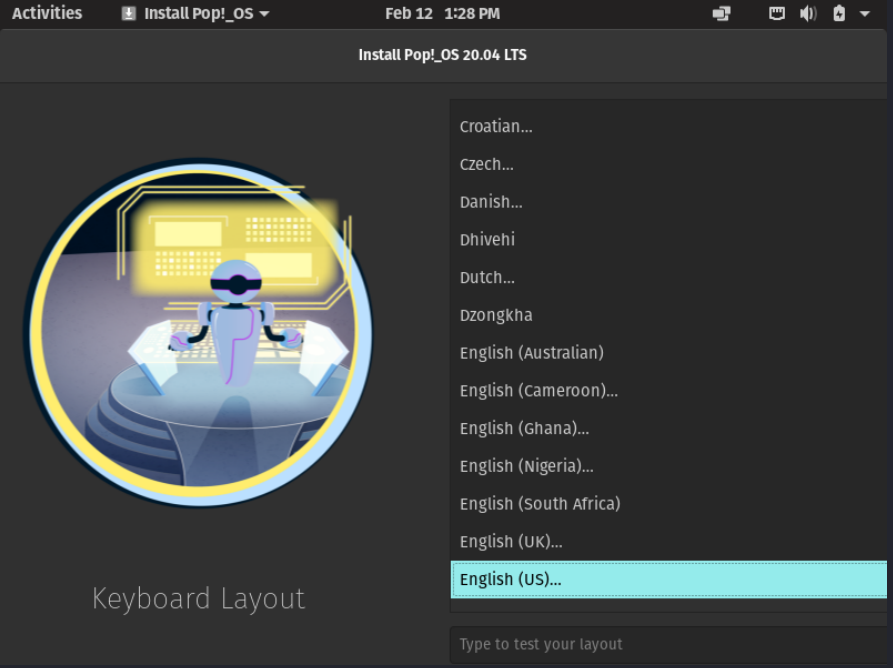Open the Install Pop!_OS app menu
Viewport: 893px width, 668px height.
(195, 13)
